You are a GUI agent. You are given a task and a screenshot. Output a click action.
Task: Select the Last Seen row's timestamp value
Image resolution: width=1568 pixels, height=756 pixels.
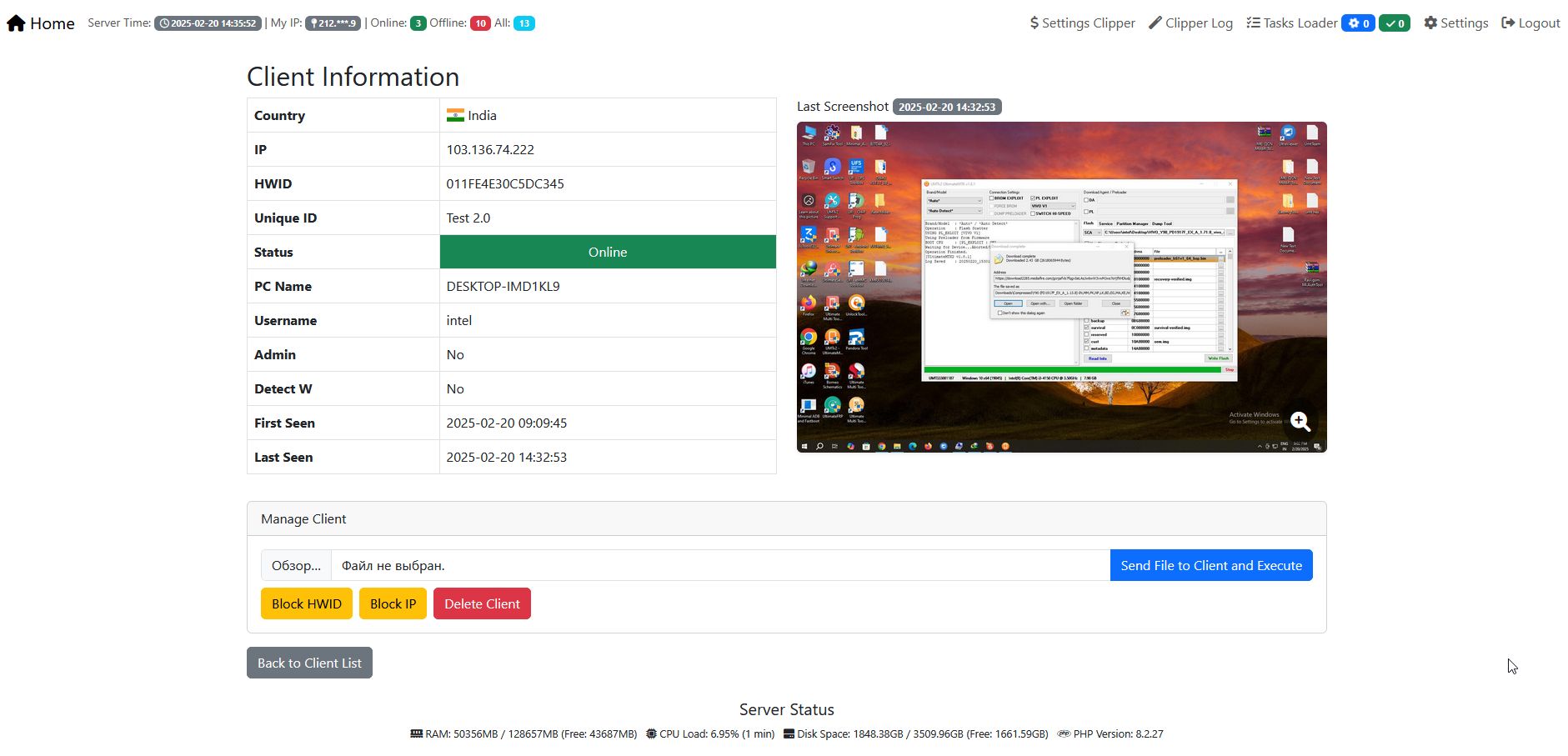pyautogui.click(x=507, y=458)
